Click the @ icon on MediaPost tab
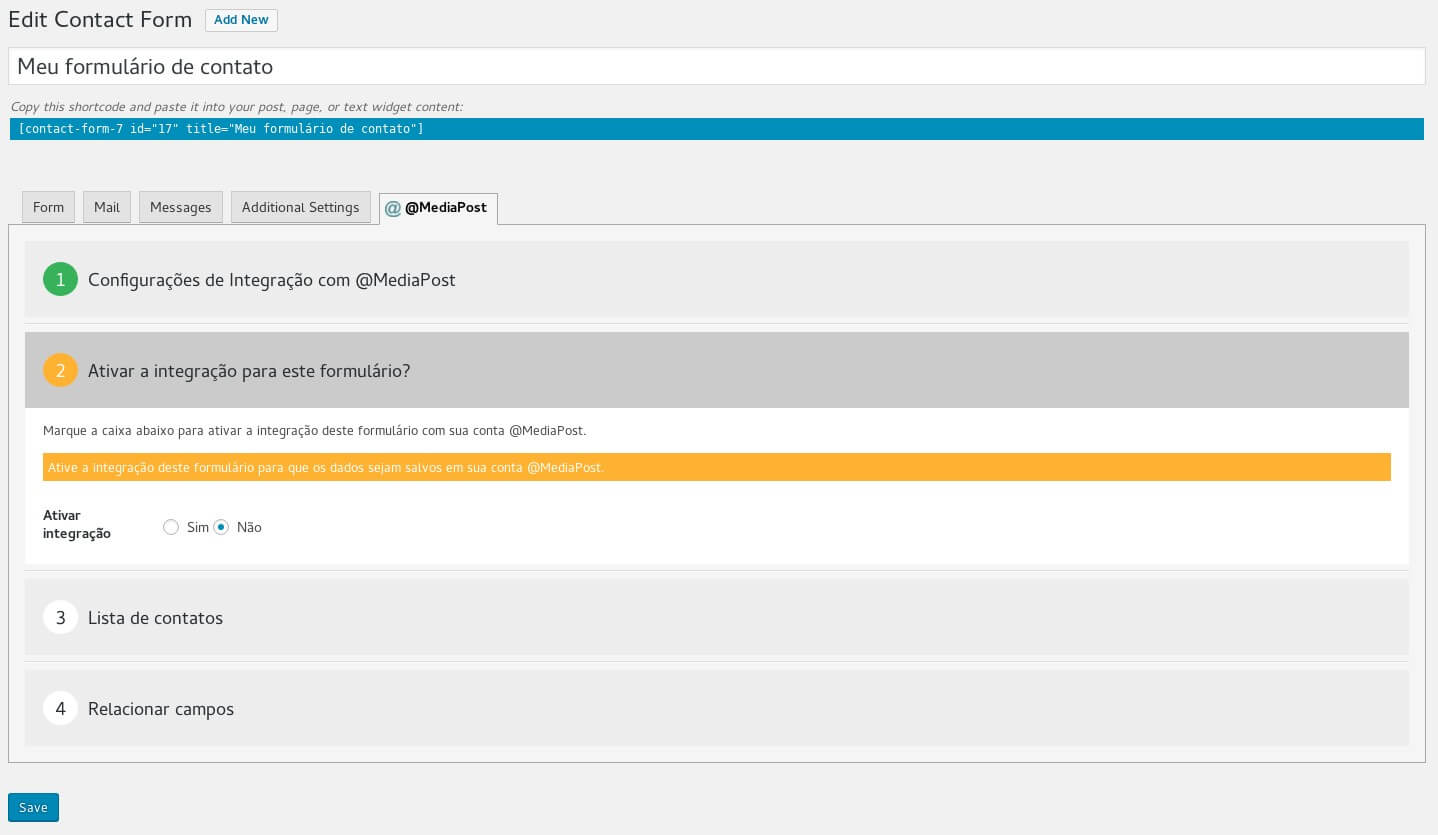This screenshot has width=1438, height=835. point(393,209)
